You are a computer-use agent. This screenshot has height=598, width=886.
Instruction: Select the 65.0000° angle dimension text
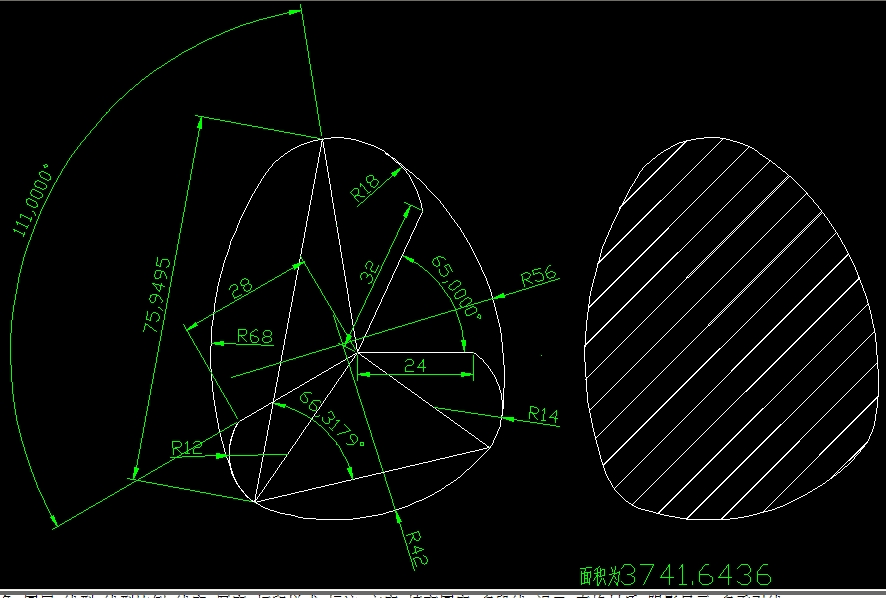click(x=458, y=287)
